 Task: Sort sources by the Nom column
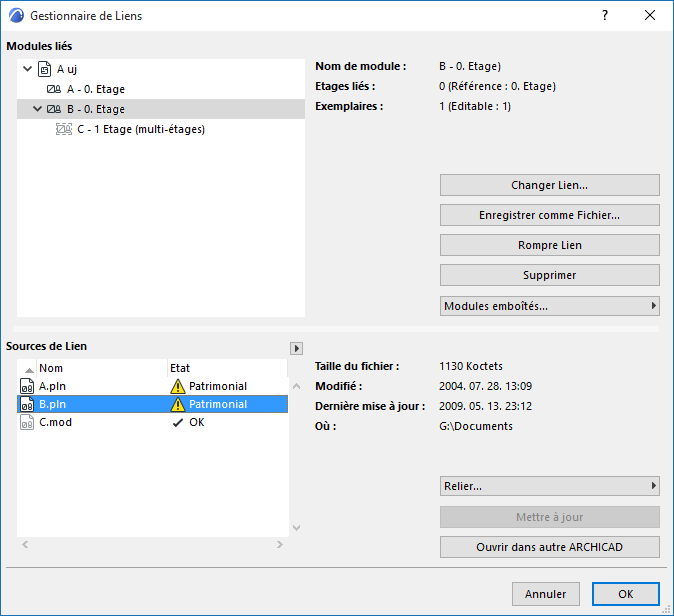[x=95, y=368]
